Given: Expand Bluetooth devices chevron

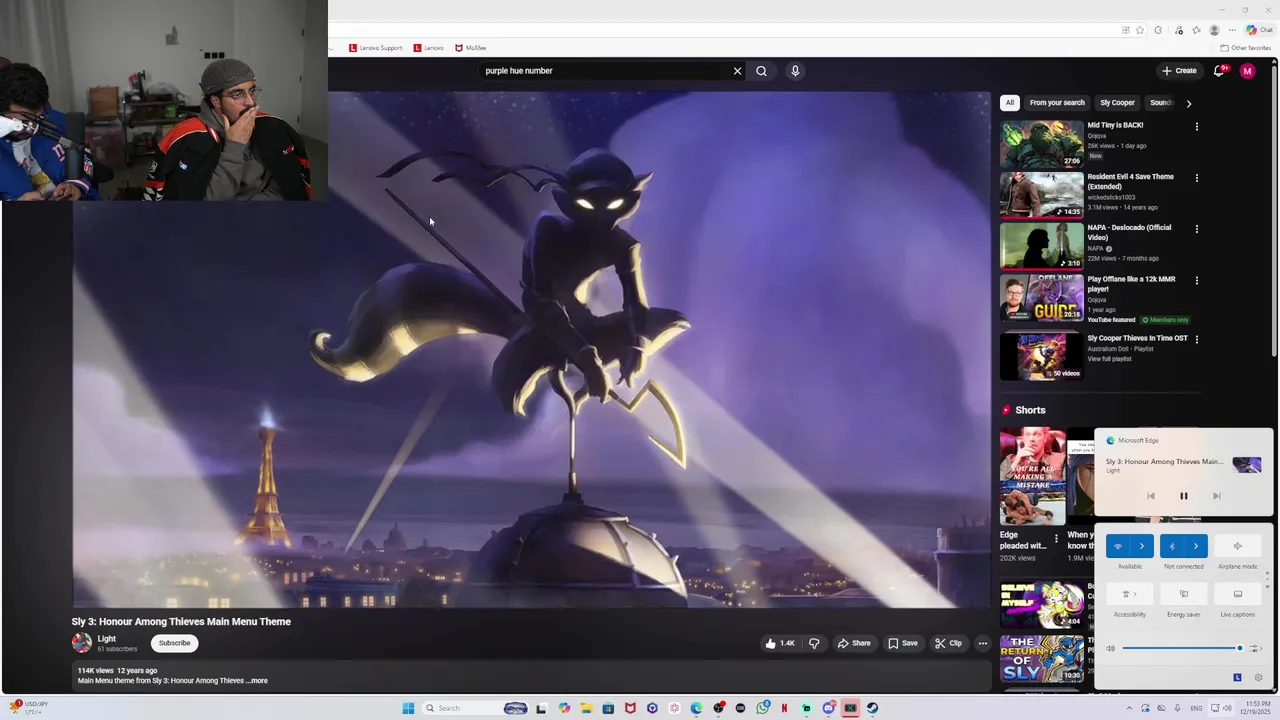Looking at the screenshot, I should [1196, 546].
